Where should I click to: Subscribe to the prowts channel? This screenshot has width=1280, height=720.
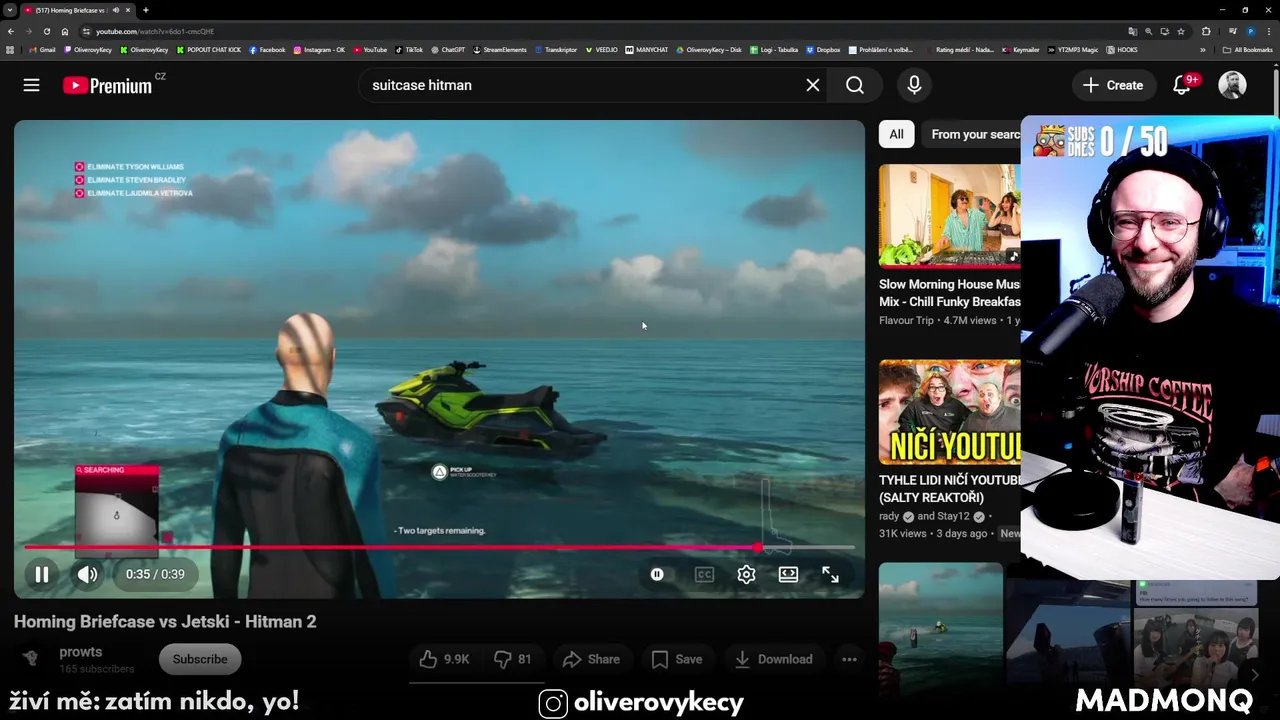[200, 659]
